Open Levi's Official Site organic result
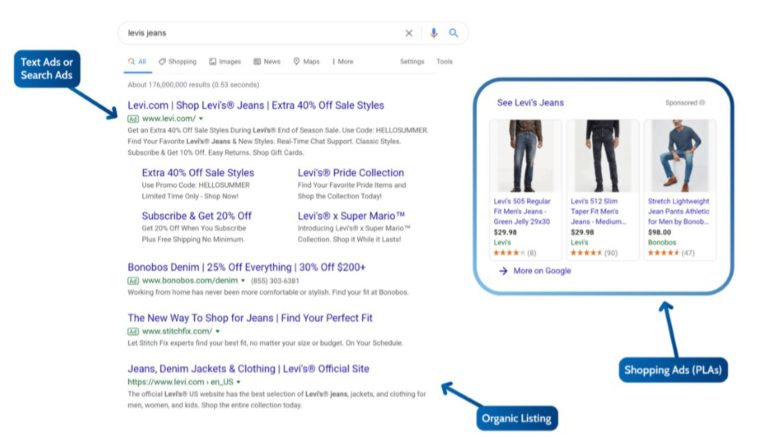This screenshot has height=437, width=768. point(248,369)
